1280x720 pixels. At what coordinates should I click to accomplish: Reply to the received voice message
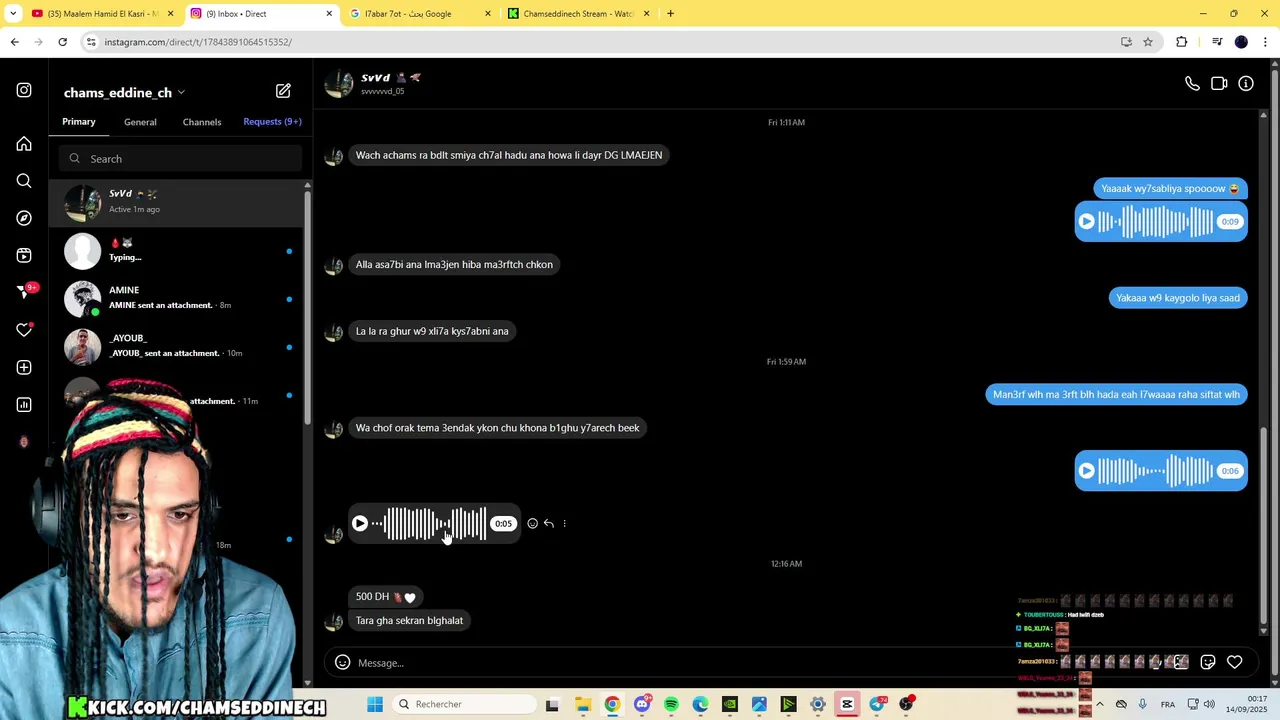pyautogui.click(x=548, y=523)
